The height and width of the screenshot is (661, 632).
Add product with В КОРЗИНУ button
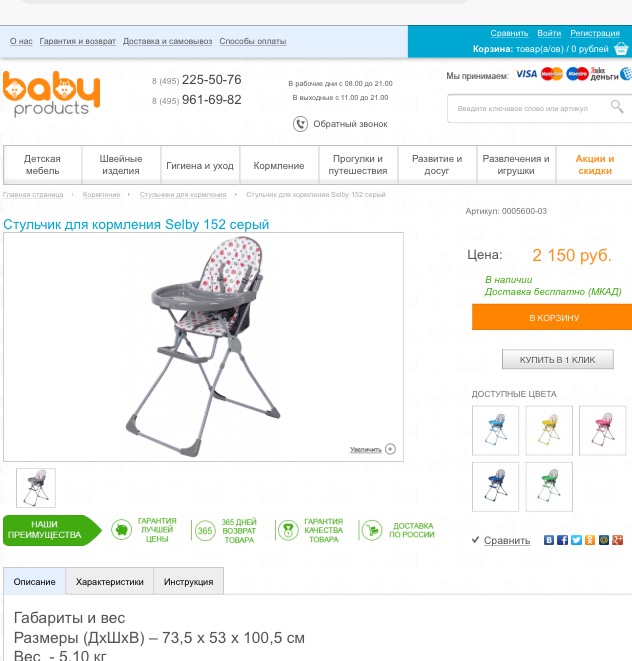[552, 317]
